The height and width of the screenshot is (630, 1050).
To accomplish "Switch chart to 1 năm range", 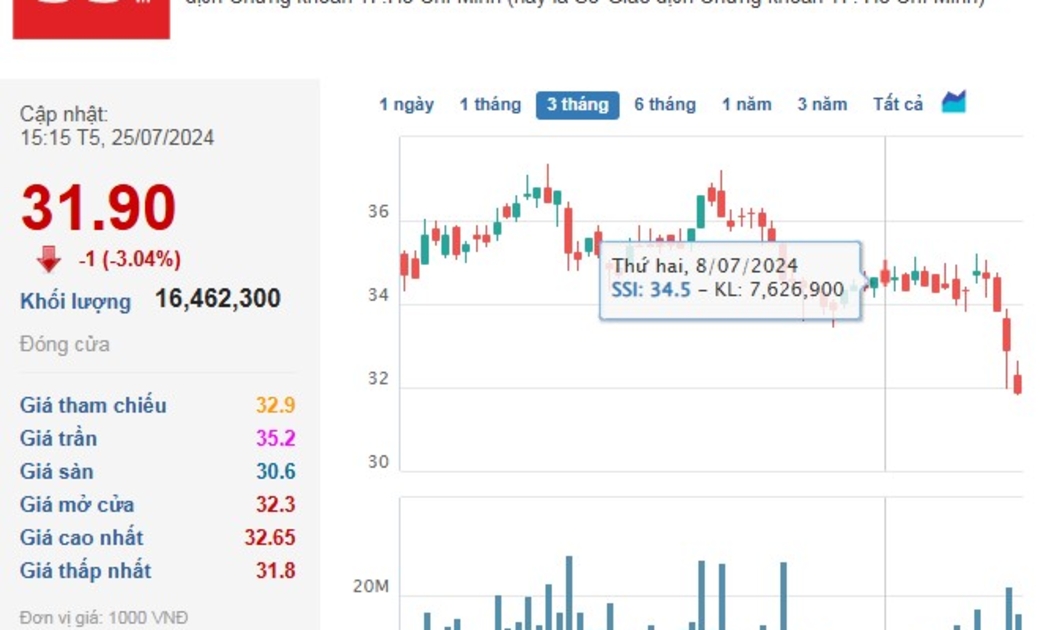I will point(746,104).
